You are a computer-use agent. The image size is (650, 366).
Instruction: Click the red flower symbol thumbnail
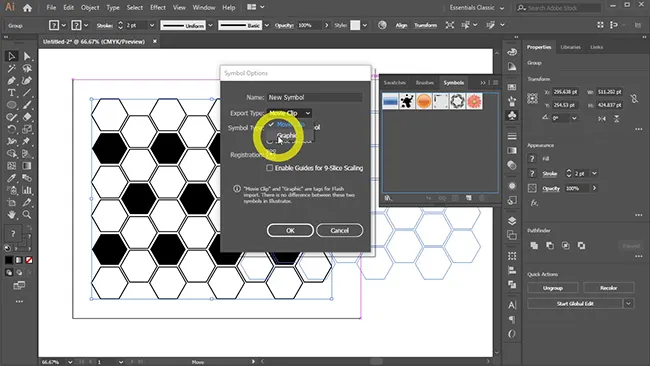pos(474,101)
